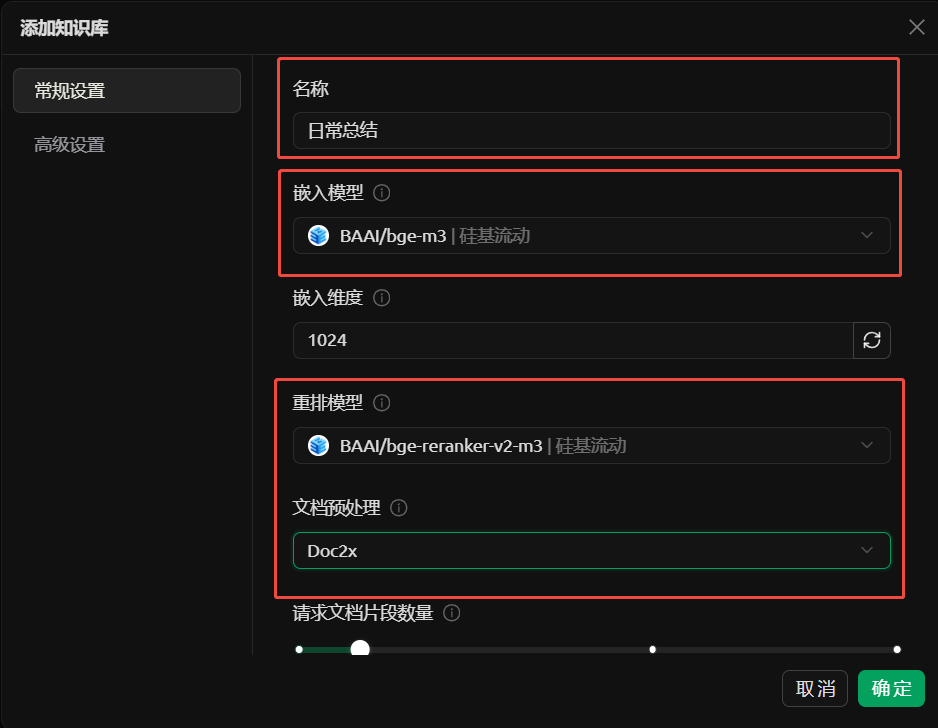Click the 取消 button
This screenshot has height=728, width=938.
click(815, 689)
